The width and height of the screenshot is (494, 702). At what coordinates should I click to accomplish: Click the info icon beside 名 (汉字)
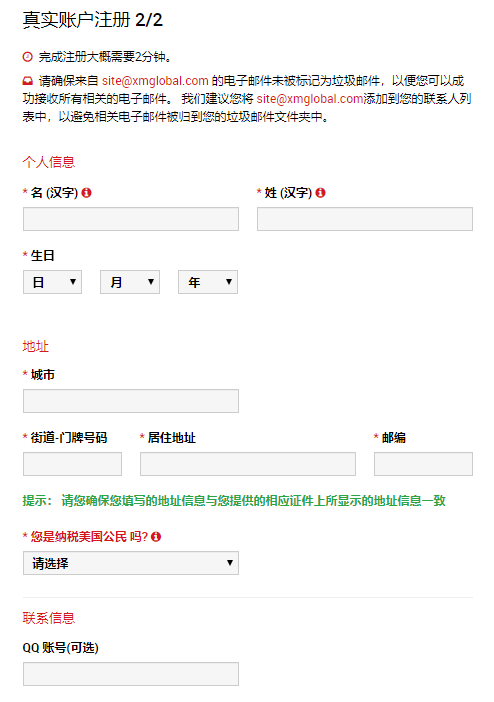point(86,193)
